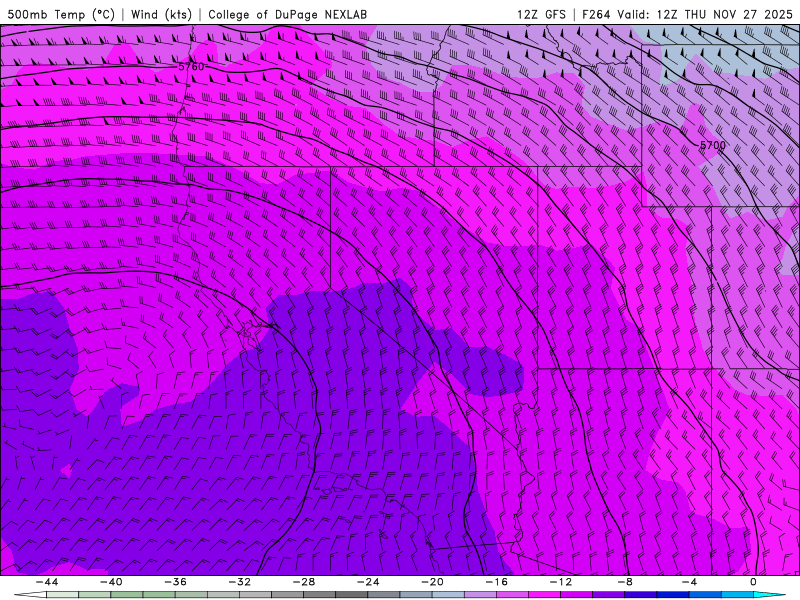This screenshot has width=800, height=600.
Task: Click the -24 colorbar scale label
Action: 368,582
